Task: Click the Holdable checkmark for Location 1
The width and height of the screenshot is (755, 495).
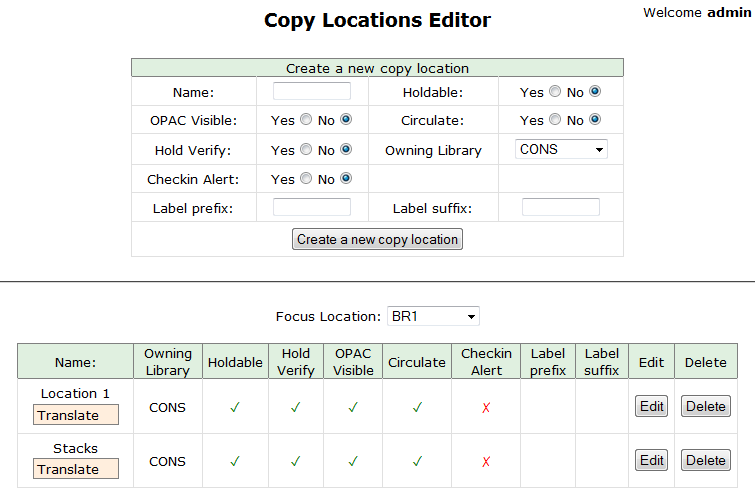Action: point(234,407)
